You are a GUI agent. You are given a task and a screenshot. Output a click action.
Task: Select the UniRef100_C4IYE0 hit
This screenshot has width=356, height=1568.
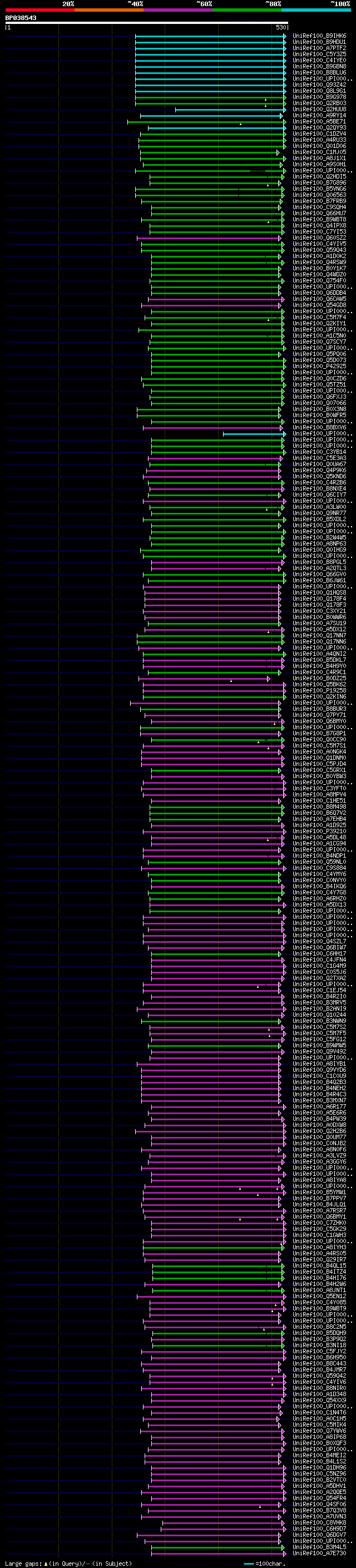(x=319, y=60)
